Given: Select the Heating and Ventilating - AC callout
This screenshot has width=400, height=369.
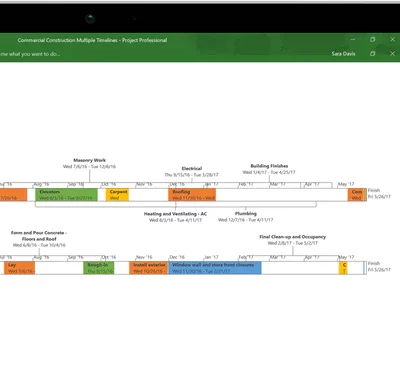Looking at the screenshot, I should [175, 217].
